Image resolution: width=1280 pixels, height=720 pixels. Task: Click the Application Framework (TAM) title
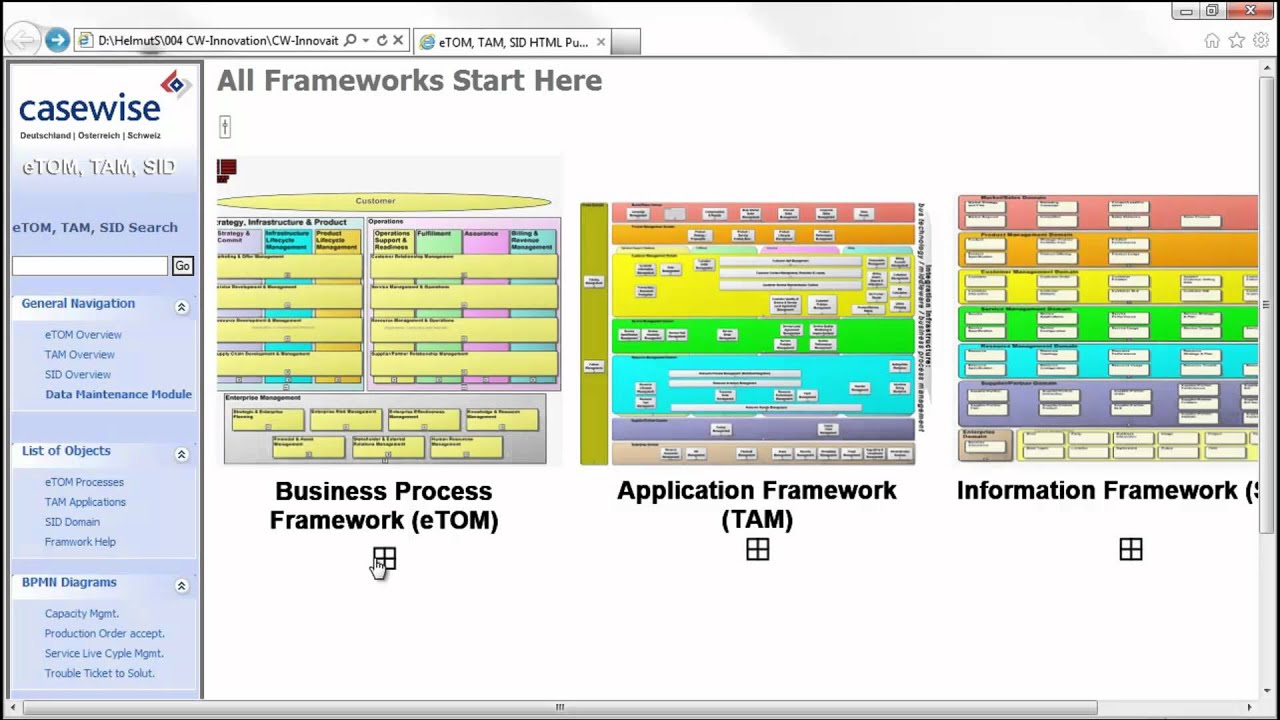click(x=757, y=505)
